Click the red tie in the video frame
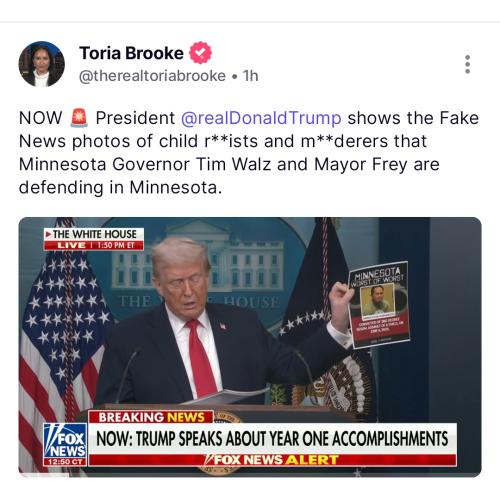The width and height of the screenshot is (500, 495). [200, 358]
